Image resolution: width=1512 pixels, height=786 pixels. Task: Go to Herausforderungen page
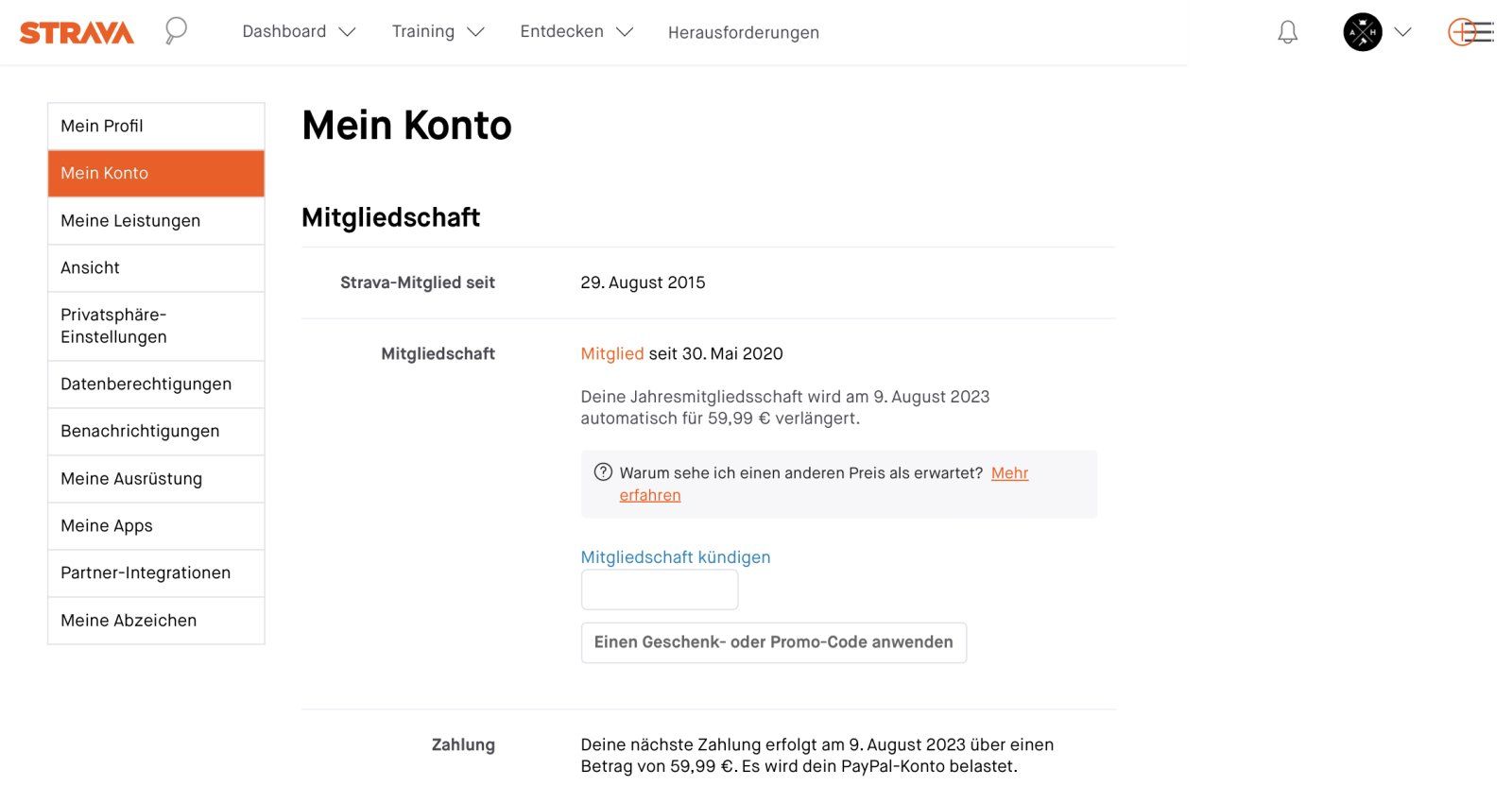tap(743, 33)
